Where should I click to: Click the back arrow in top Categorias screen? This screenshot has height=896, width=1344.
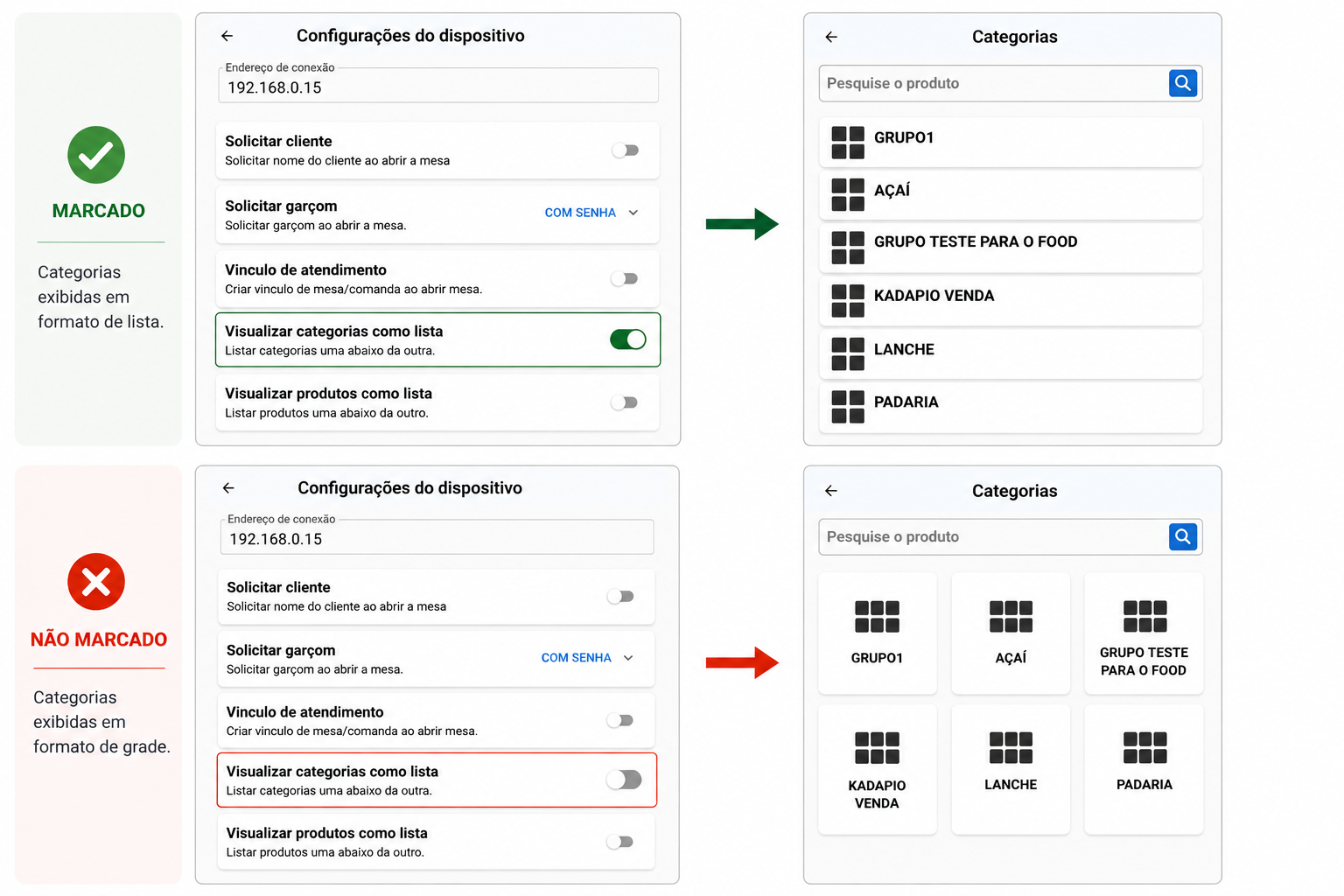(831, 37)
